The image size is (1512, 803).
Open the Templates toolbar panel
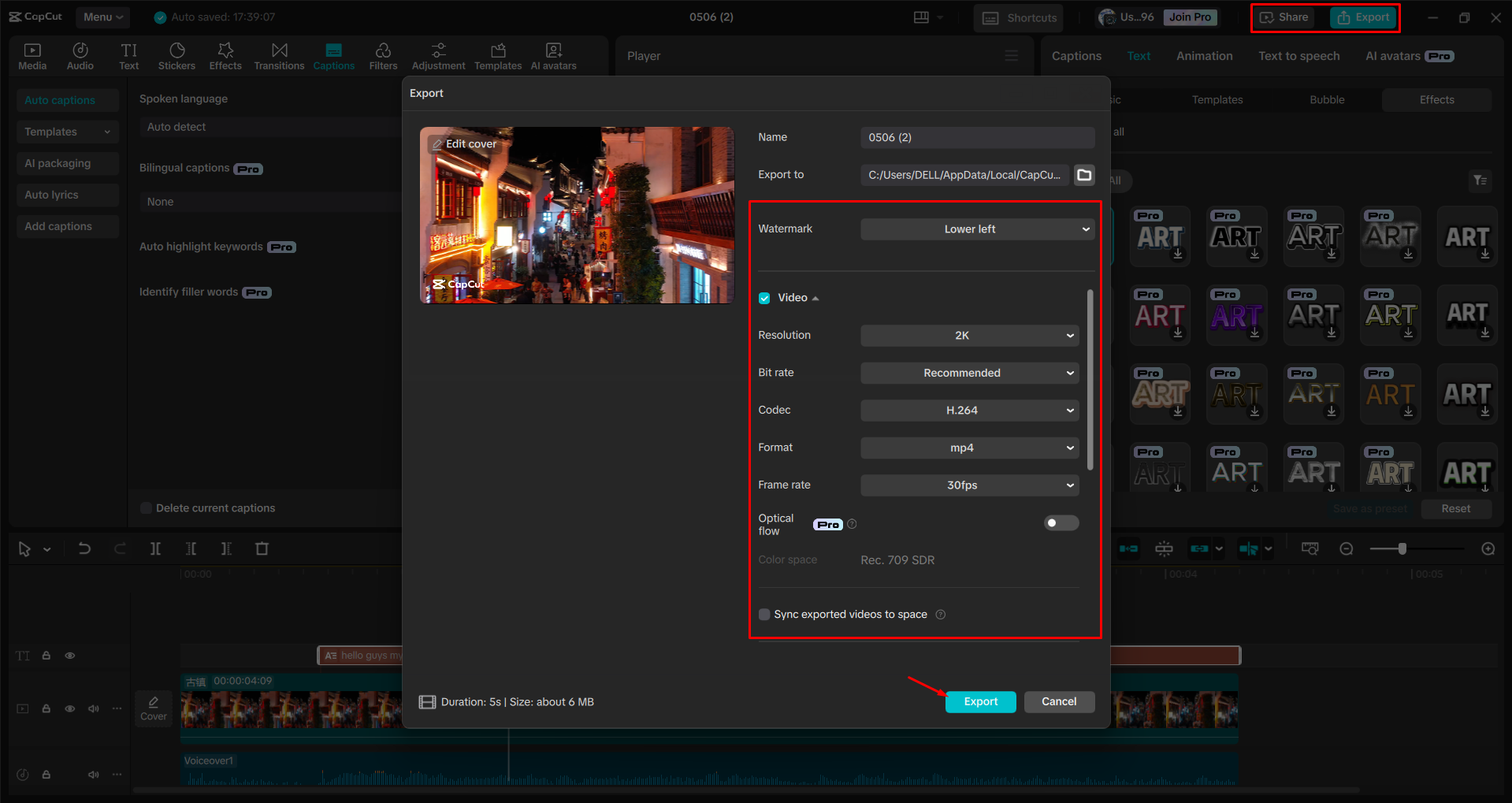(x=498, y=56)
